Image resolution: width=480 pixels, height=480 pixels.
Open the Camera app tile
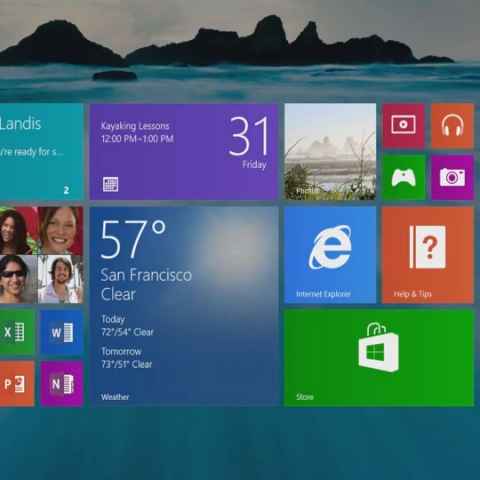coord(452,177)
